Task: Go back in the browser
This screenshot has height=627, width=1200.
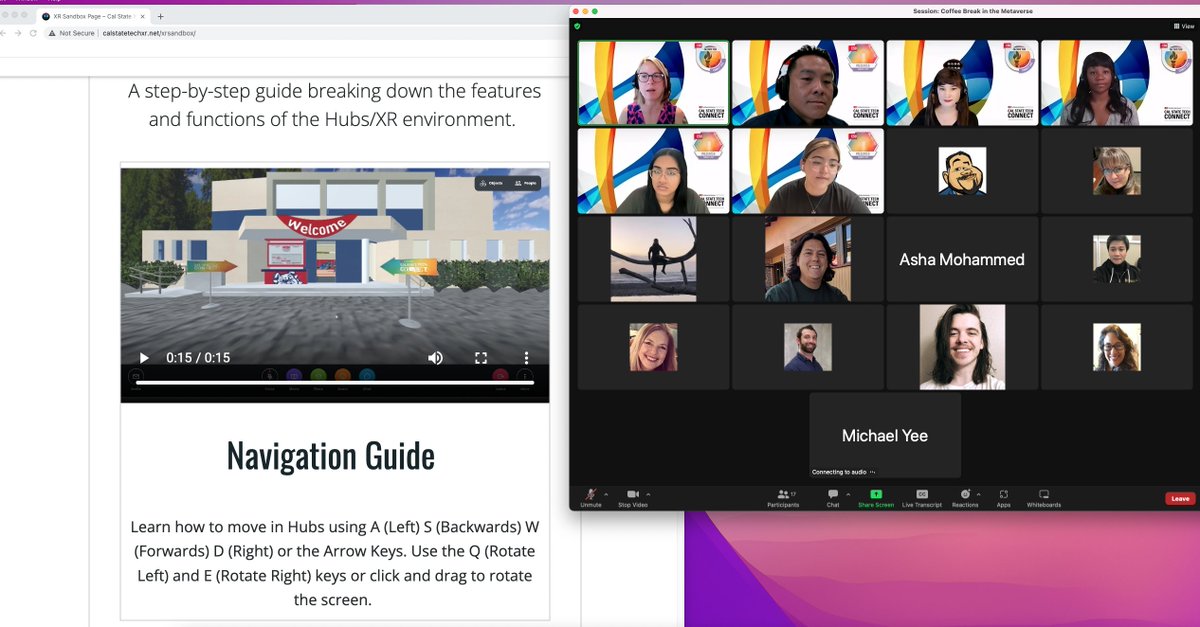Action: [3, 33]
